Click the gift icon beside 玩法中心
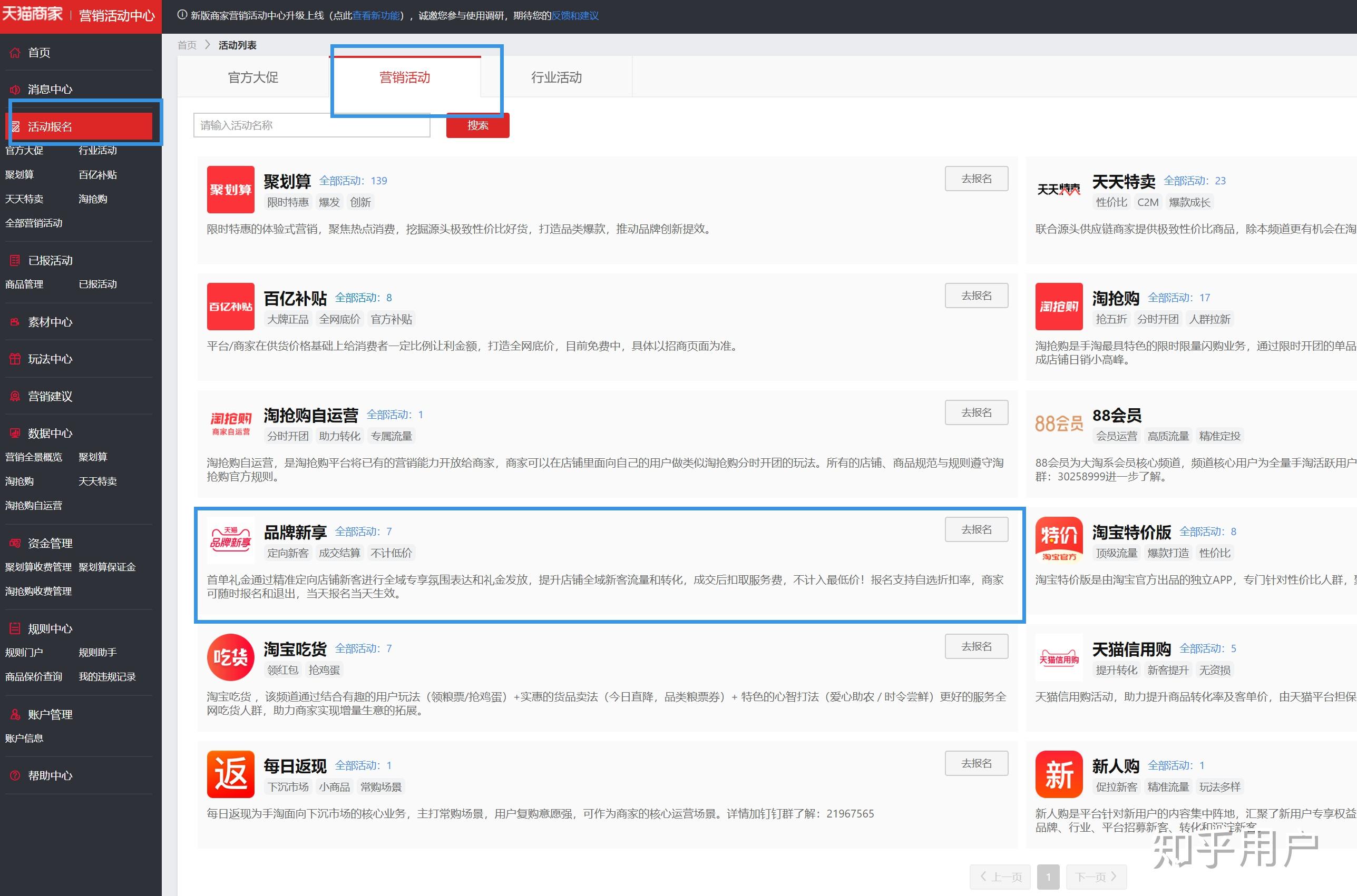This screenshot has width=1357, height=896. pos(15,359)
